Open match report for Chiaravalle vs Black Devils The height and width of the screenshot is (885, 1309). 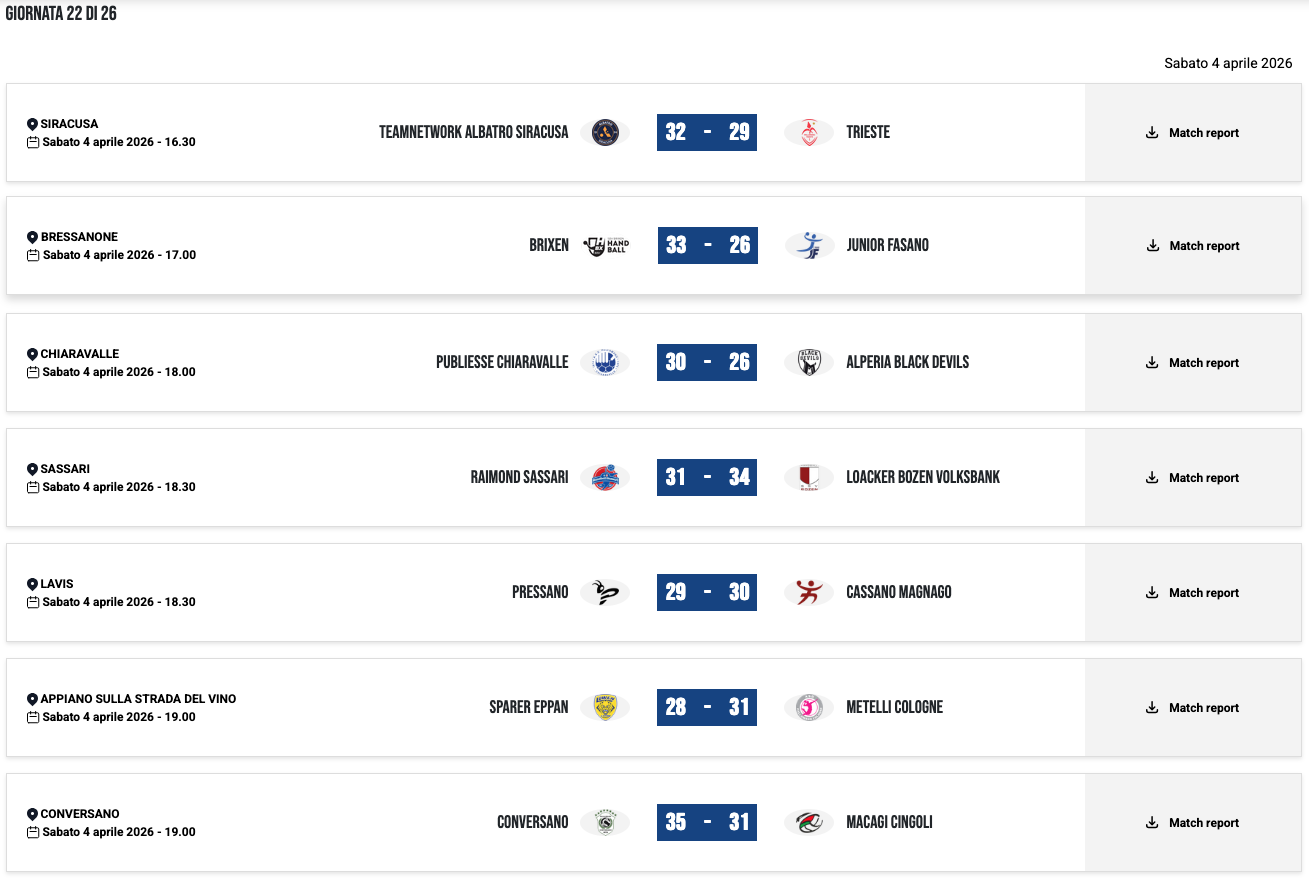[1193, 363]
